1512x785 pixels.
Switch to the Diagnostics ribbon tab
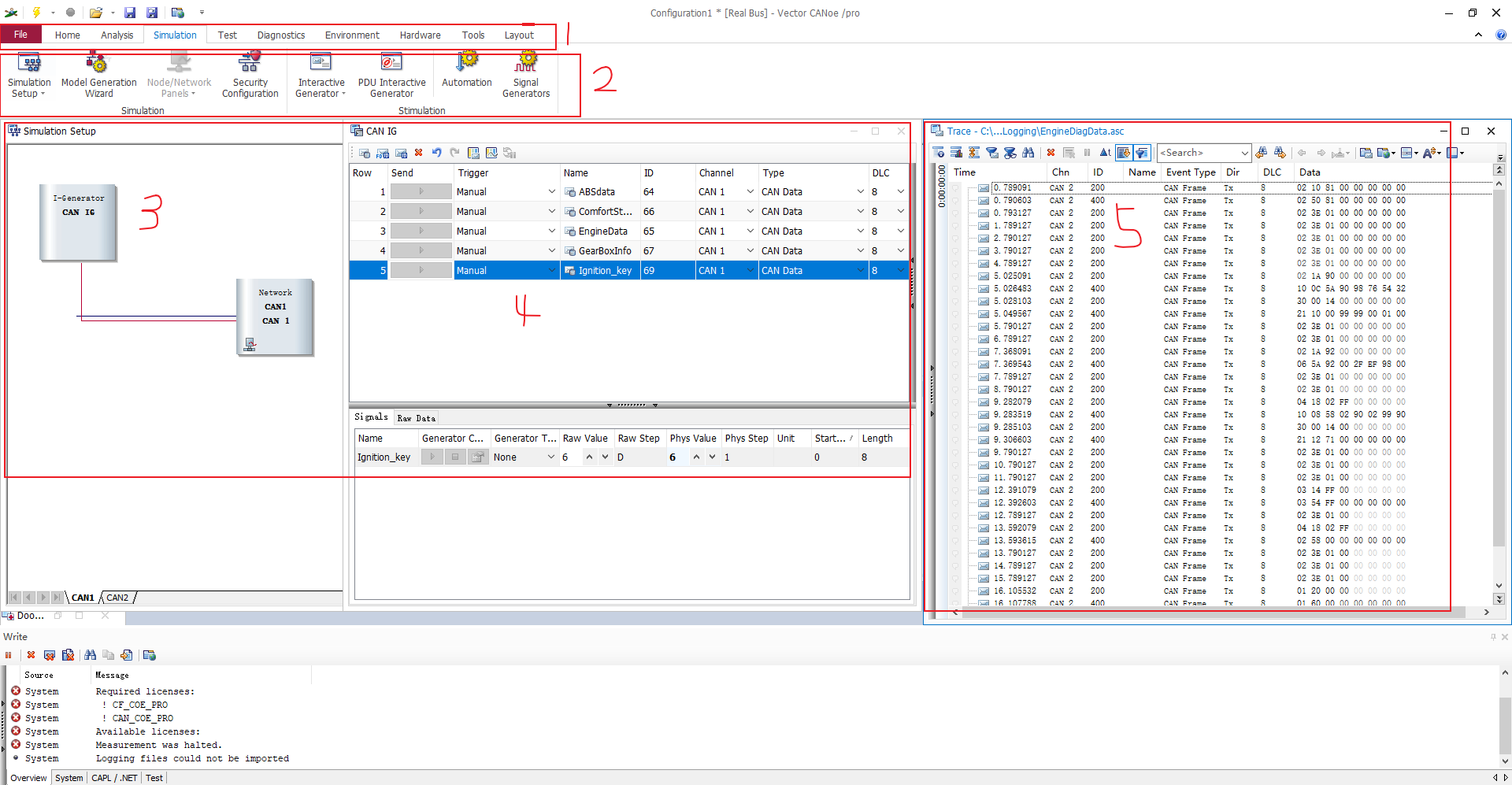[x=280, y=35]
